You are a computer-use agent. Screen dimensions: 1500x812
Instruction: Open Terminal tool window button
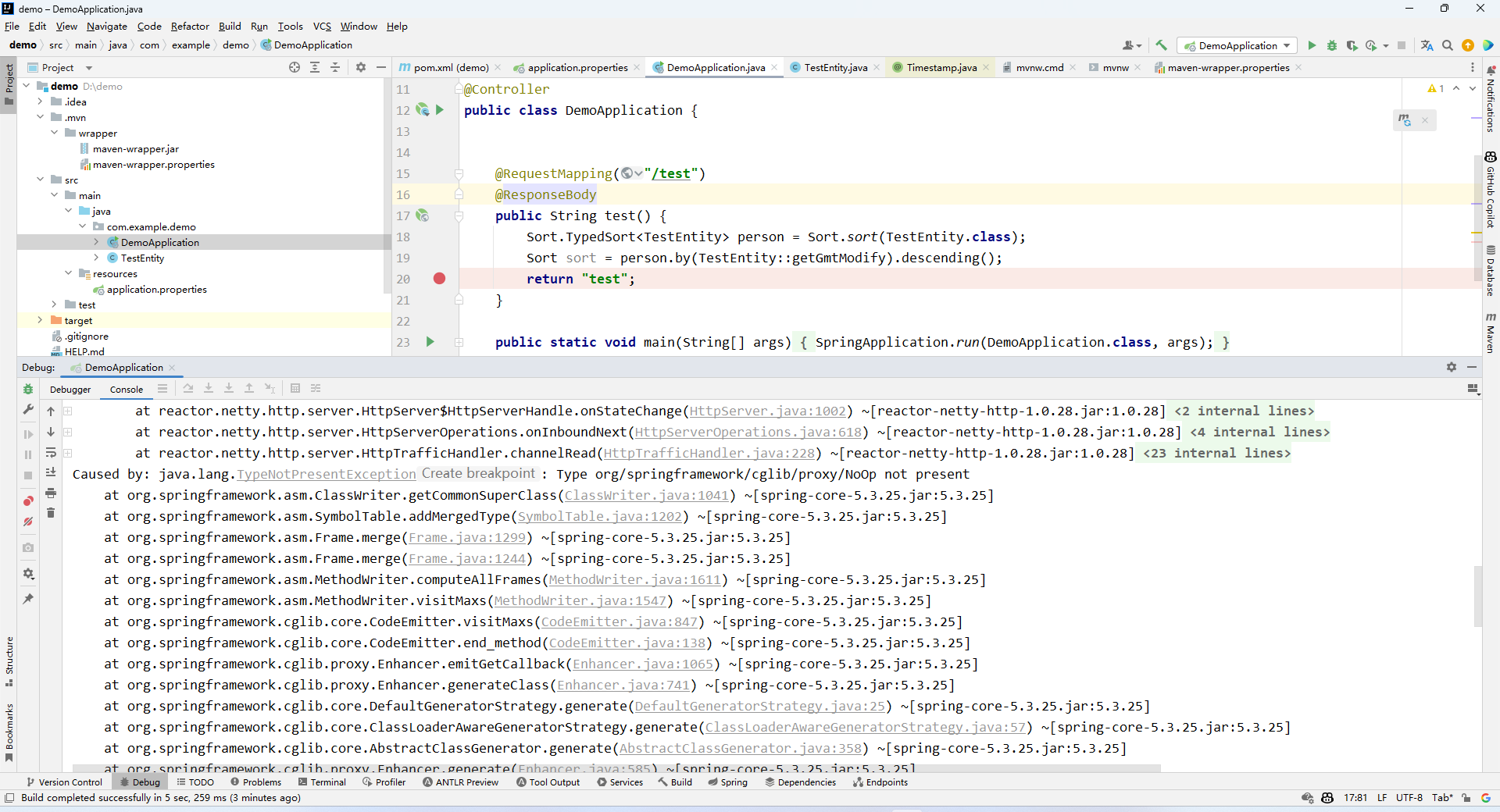tap(322, 782)
